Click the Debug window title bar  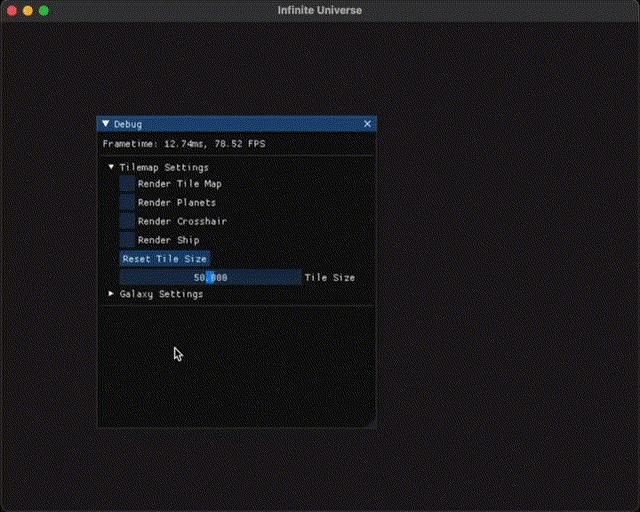[237, 124]
